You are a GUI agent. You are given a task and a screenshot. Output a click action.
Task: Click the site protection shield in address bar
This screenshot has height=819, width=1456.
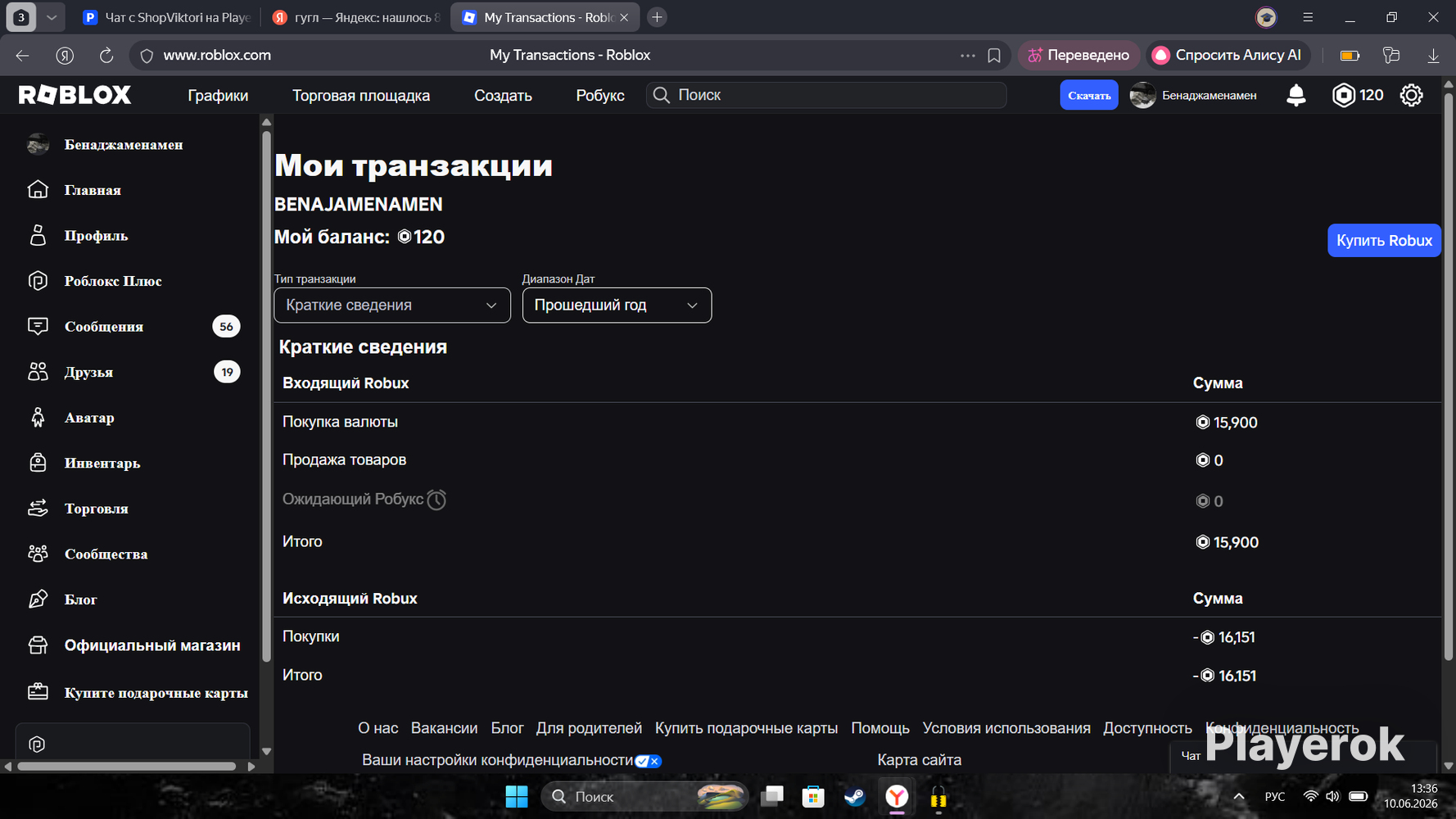[x=147, y=55]
